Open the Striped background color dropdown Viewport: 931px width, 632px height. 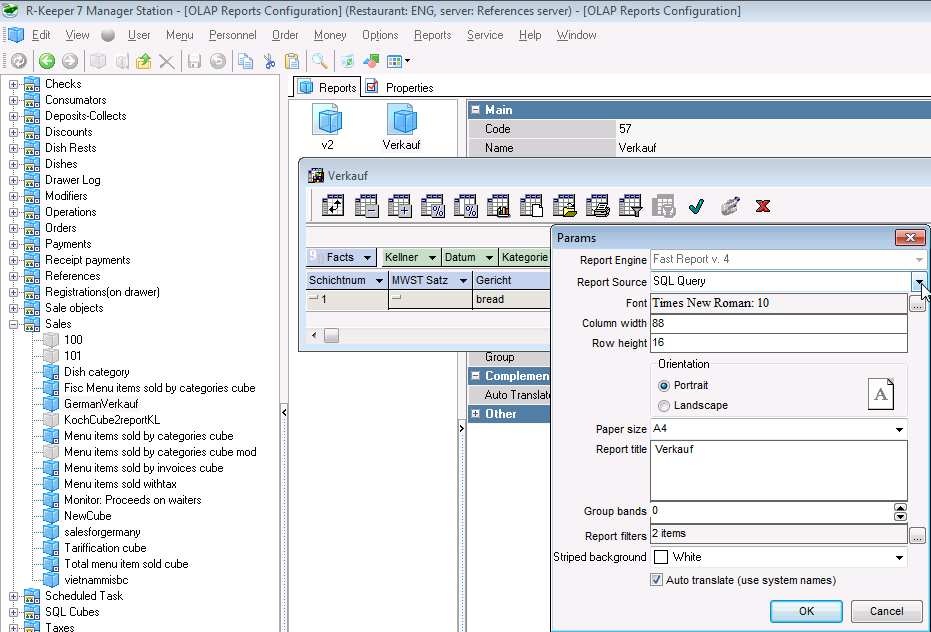pyautogui.click(x=899, y=557)
